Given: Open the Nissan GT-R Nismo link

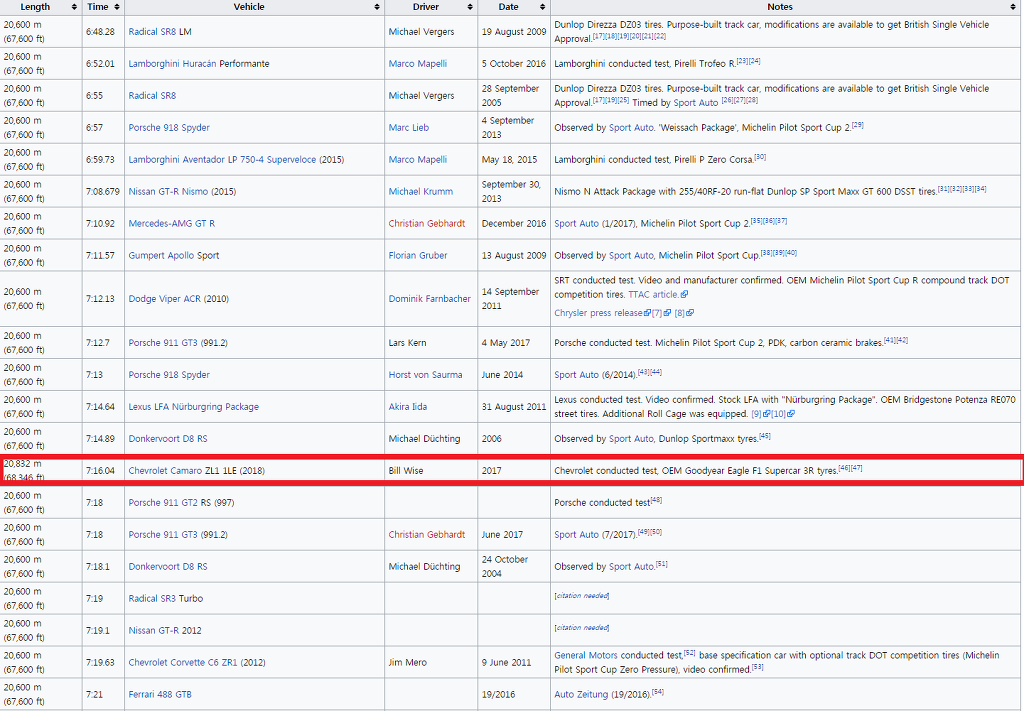Looking at the screenshot, I should [168, 191].
